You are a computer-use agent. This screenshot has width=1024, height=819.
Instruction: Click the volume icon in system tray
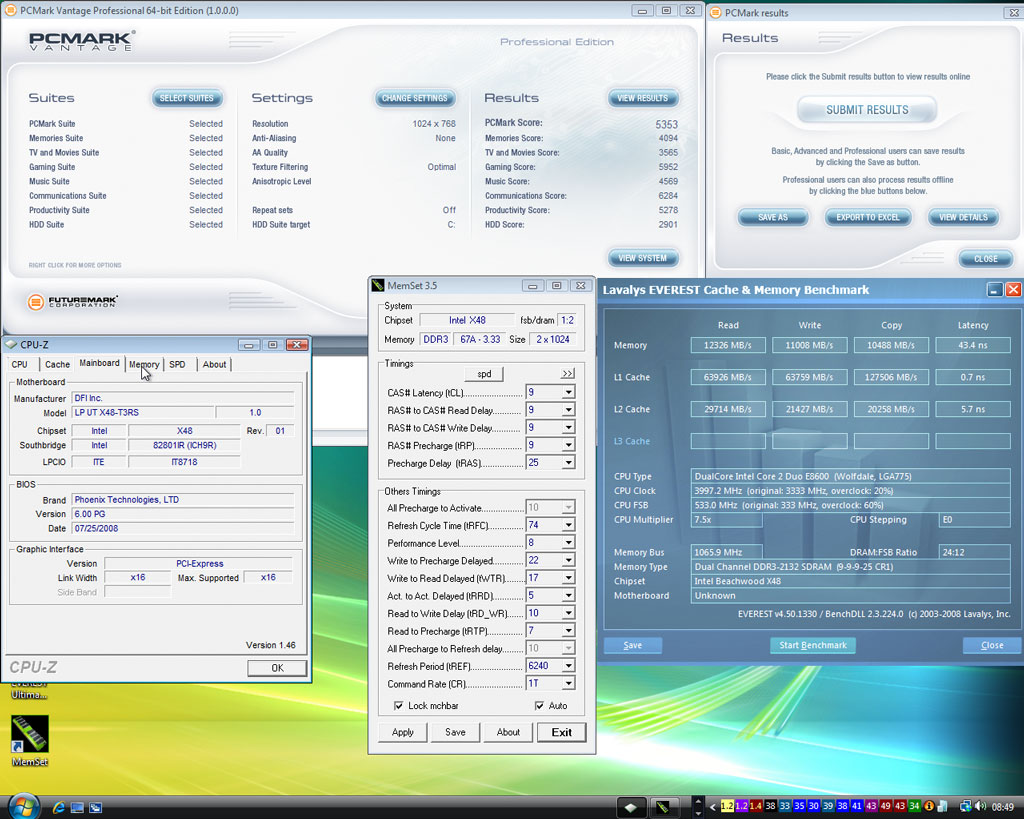[x=982, y=806]
